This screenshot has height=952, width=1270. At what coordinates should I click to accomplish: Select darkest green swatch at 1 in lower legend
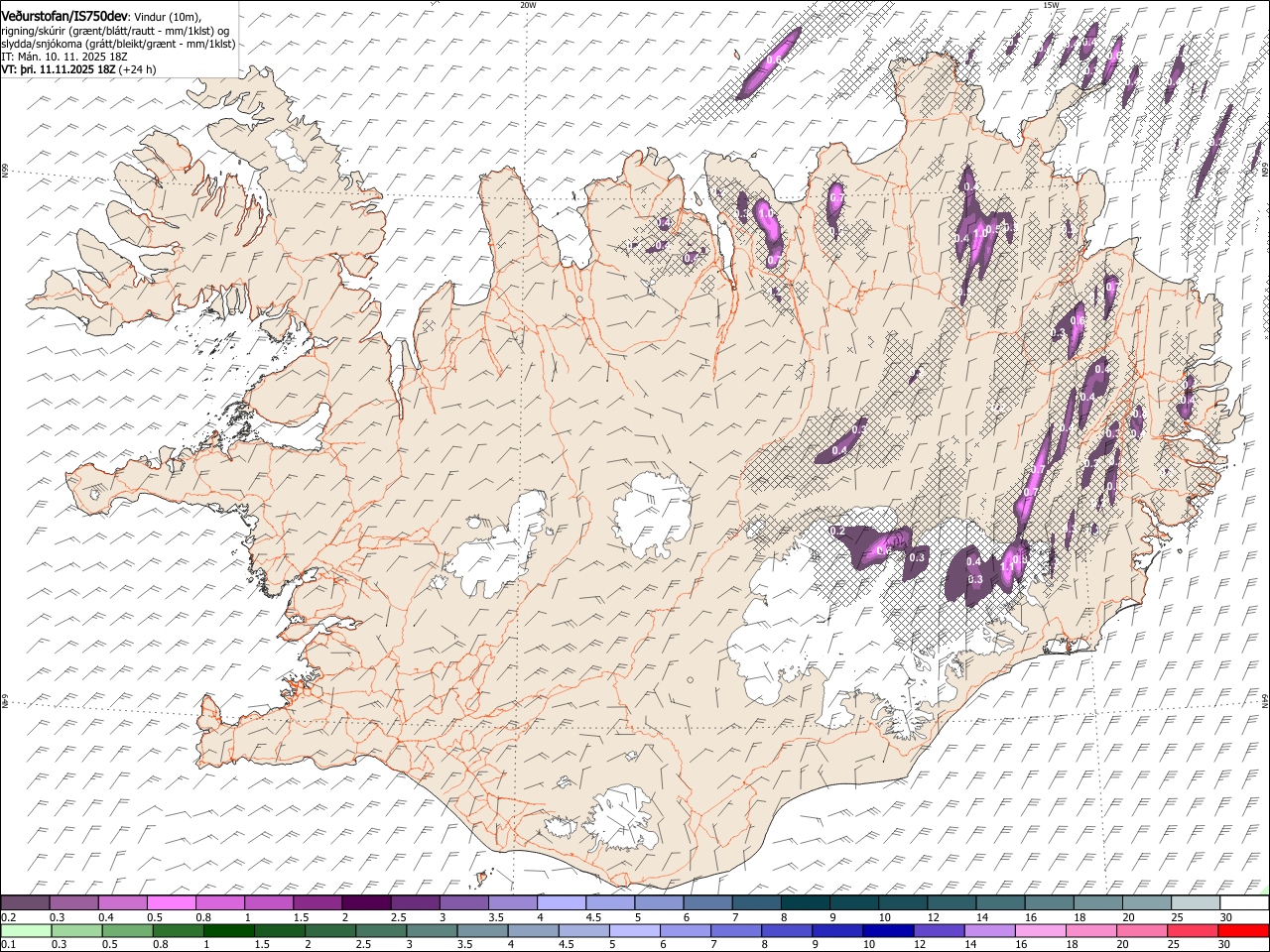(x=229, y=930)
